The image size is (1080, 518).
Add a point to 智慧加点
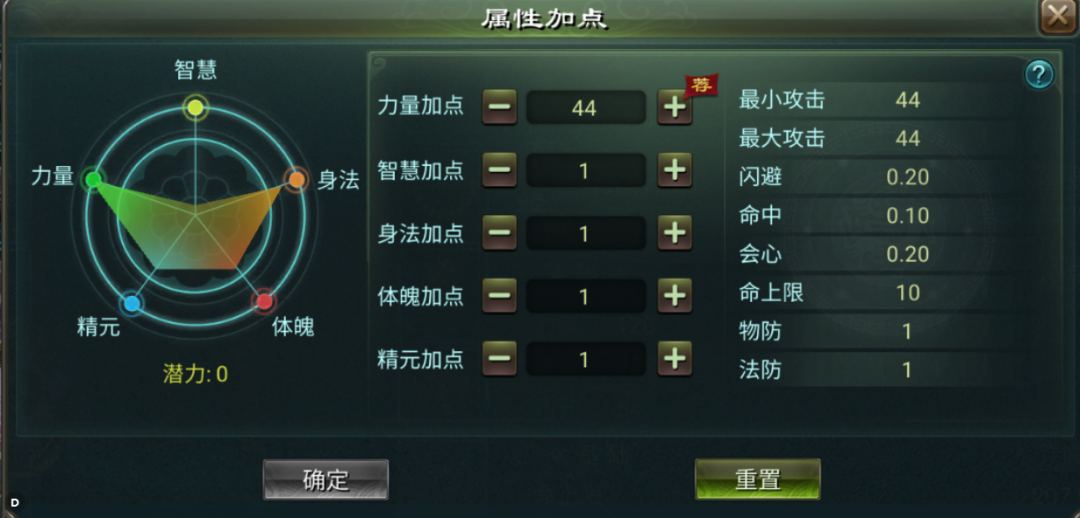coord(674,170)
